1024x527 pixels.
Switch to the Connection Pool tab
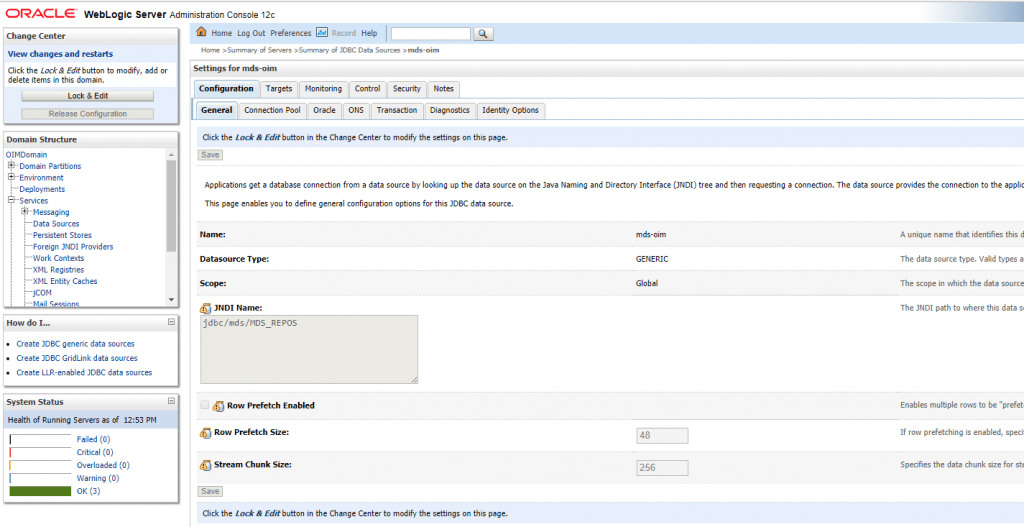[x=272, y=110]
